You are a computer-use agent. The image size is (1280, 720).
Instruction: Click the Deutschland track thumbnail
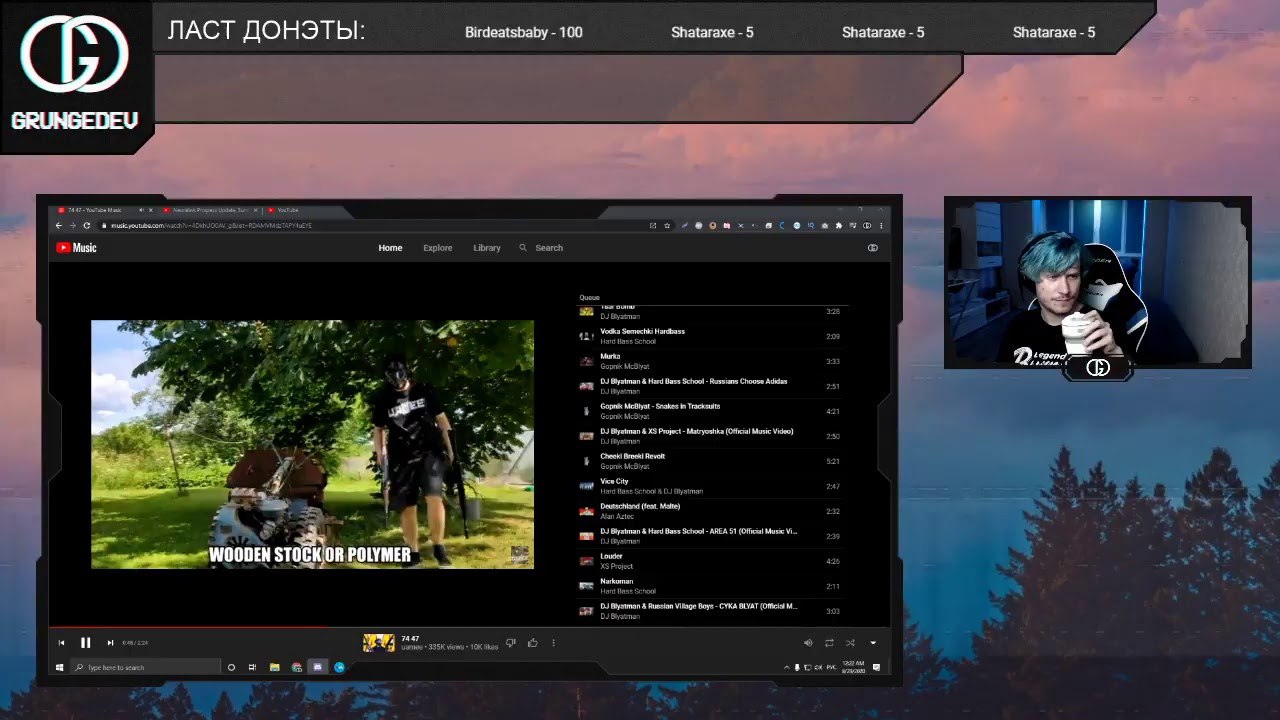[x=586, y=511]
